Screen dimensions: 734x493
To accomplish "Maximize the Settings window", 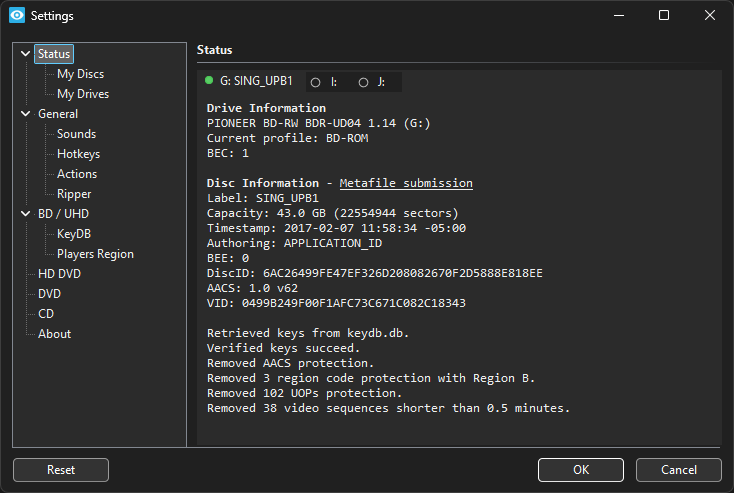I will pyautogui.click(x=664, y=15).
